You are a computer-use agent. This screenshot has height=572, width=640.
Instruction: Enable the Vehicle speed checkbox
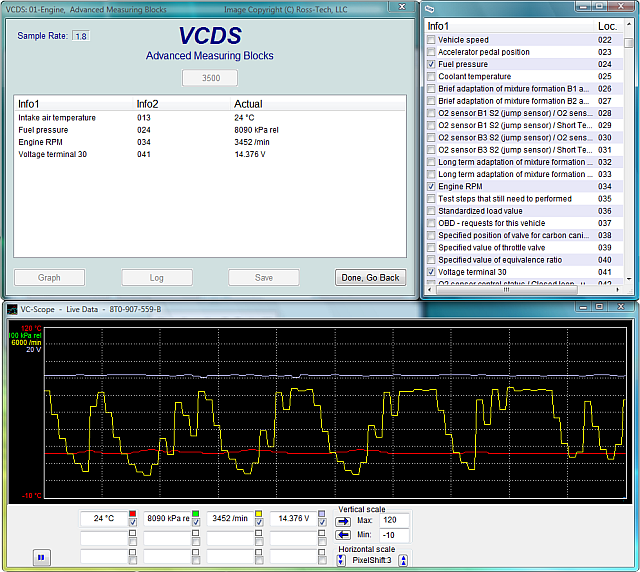pyautogui.click(x=431, y=40)
